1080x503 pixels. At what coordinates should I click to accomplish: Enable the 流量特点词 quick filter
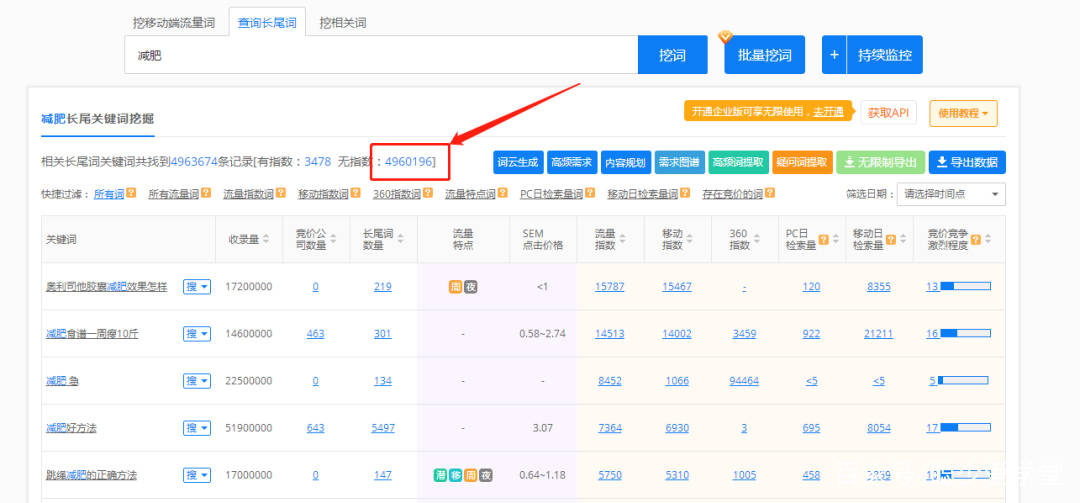point(471,194)
